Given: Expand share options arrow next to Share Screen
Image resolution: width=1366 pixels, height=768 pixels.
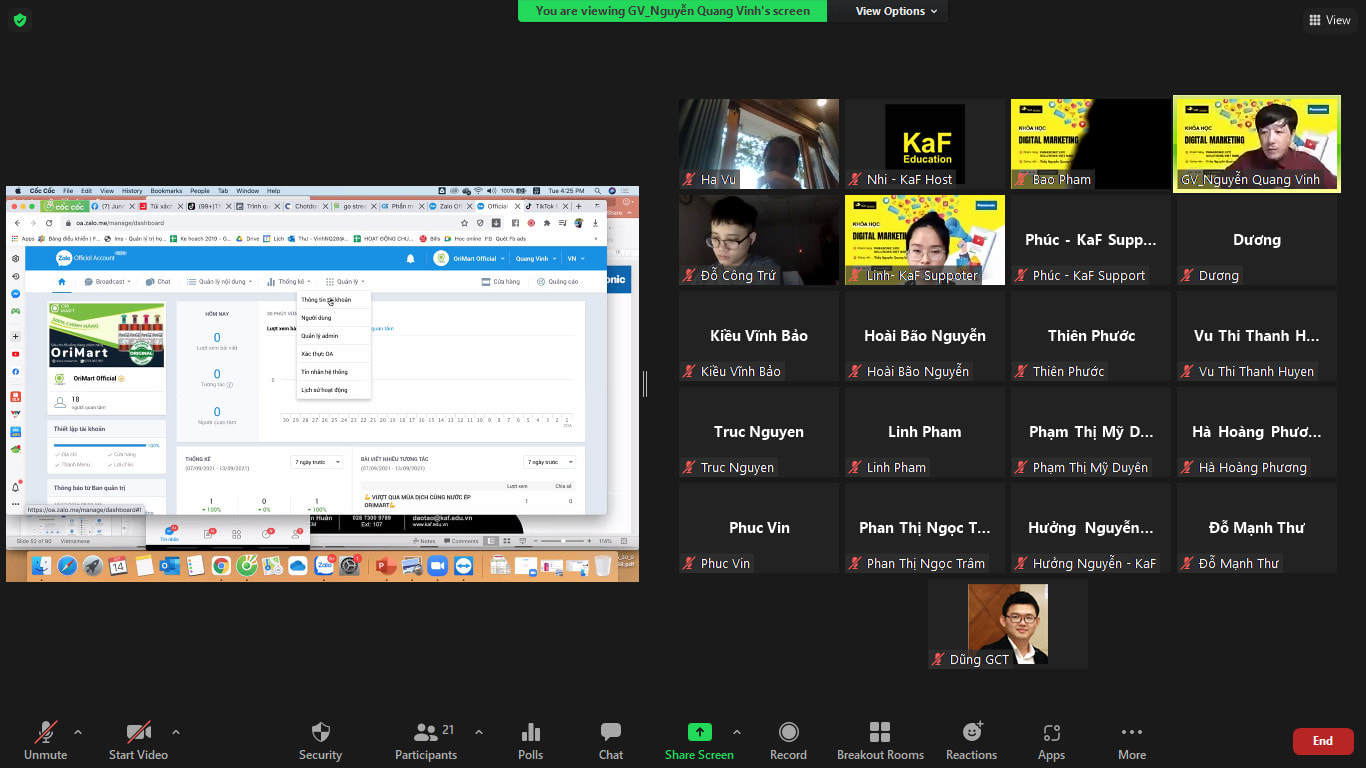Looking at the screenshot, I should [x=737, y=732].
